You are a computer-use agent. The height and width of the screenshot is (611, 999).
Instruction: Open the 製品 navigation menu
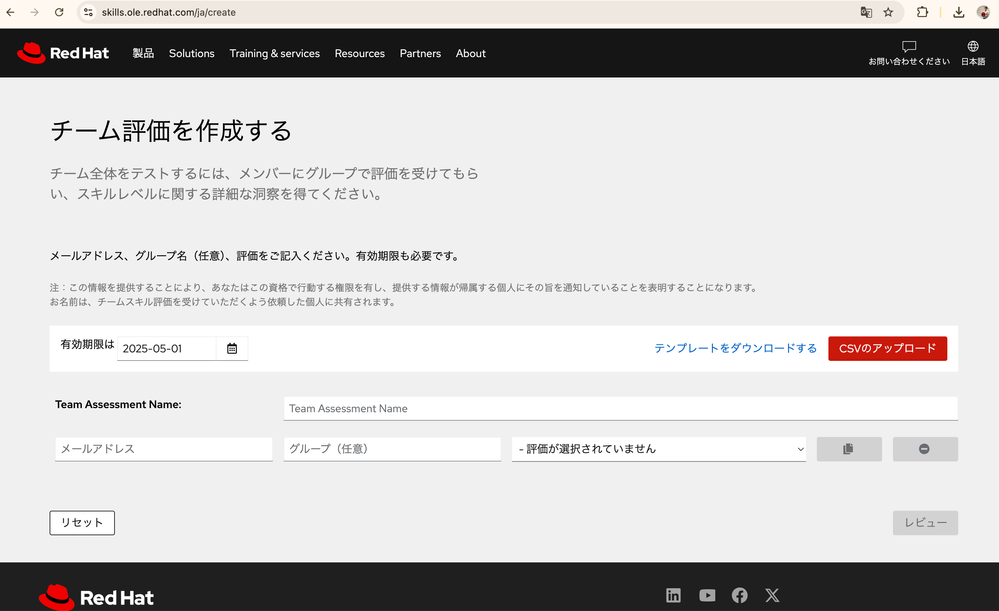[143, 53]
